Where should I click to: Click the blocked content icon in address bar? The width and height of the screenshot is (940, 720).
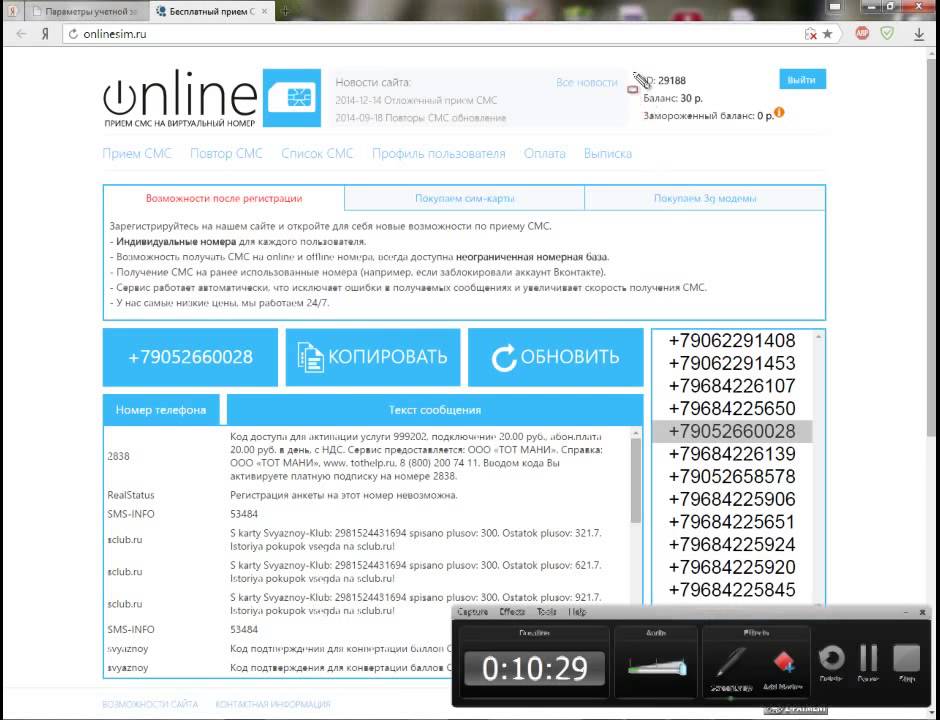point(811,34)
